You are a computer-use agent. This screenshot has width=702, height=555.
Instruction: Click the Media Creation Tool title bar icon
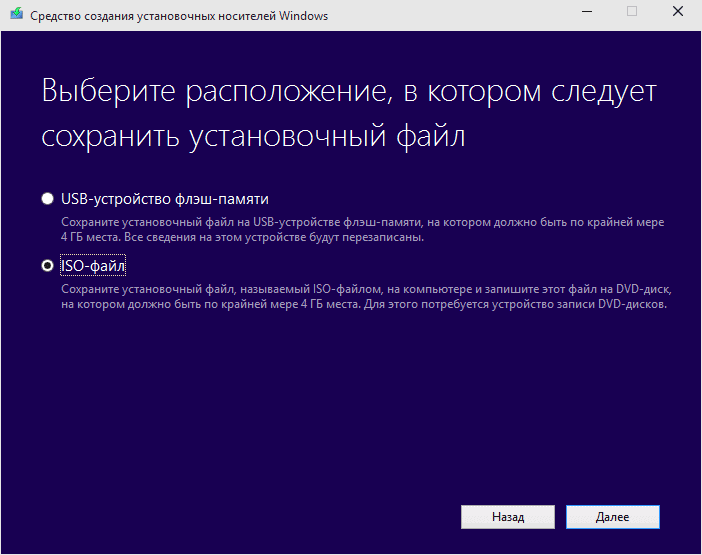[17, 14]
